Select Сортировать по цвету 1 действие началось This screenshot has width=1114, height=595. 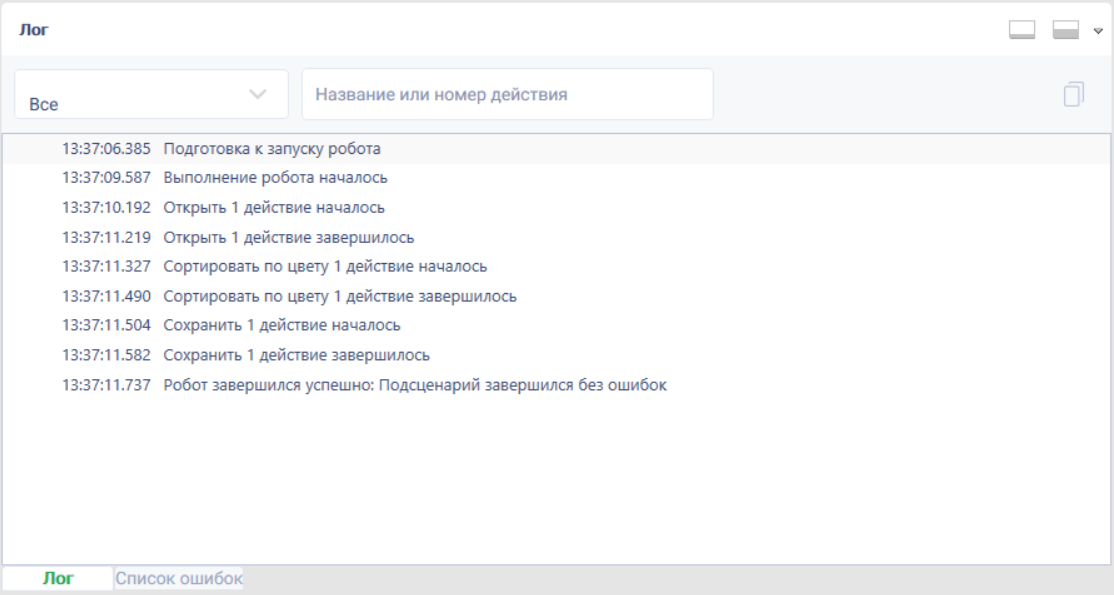click(x=556, y=267)
